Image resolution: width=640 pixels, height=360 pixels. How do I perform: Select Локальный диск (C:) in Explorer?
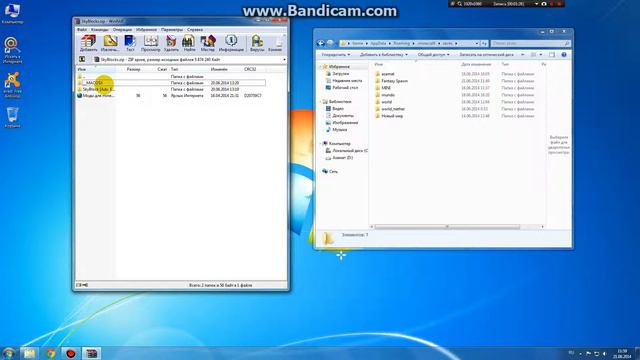pos(349,151)
